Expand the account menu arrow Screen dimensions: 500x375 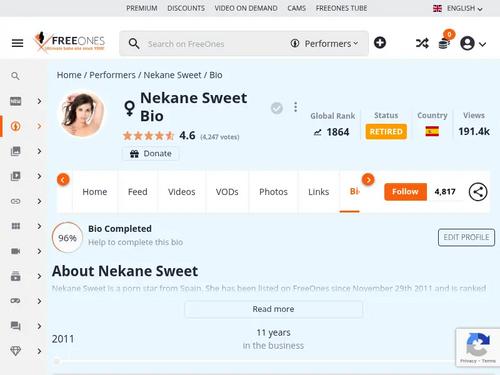pyautogui.click(x=482, y=44)
